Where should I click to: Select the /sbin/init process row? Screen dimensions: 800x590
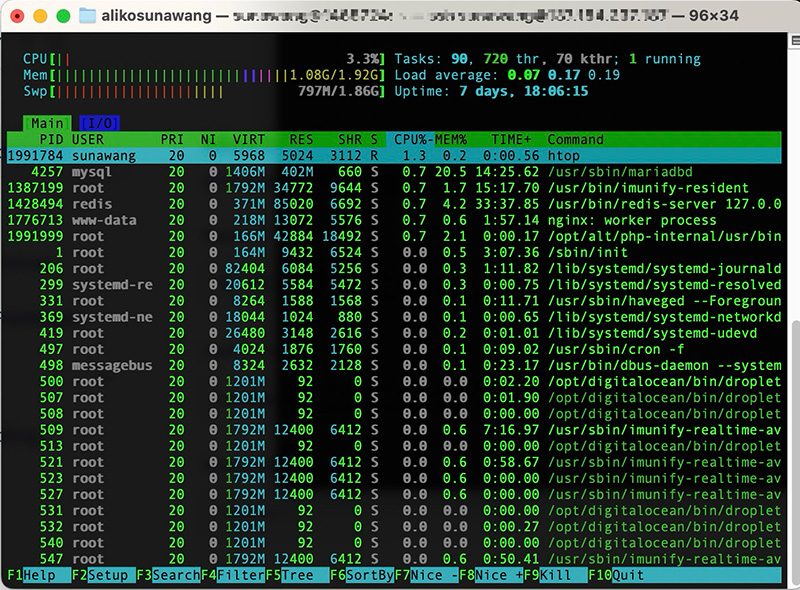[394, 253]
